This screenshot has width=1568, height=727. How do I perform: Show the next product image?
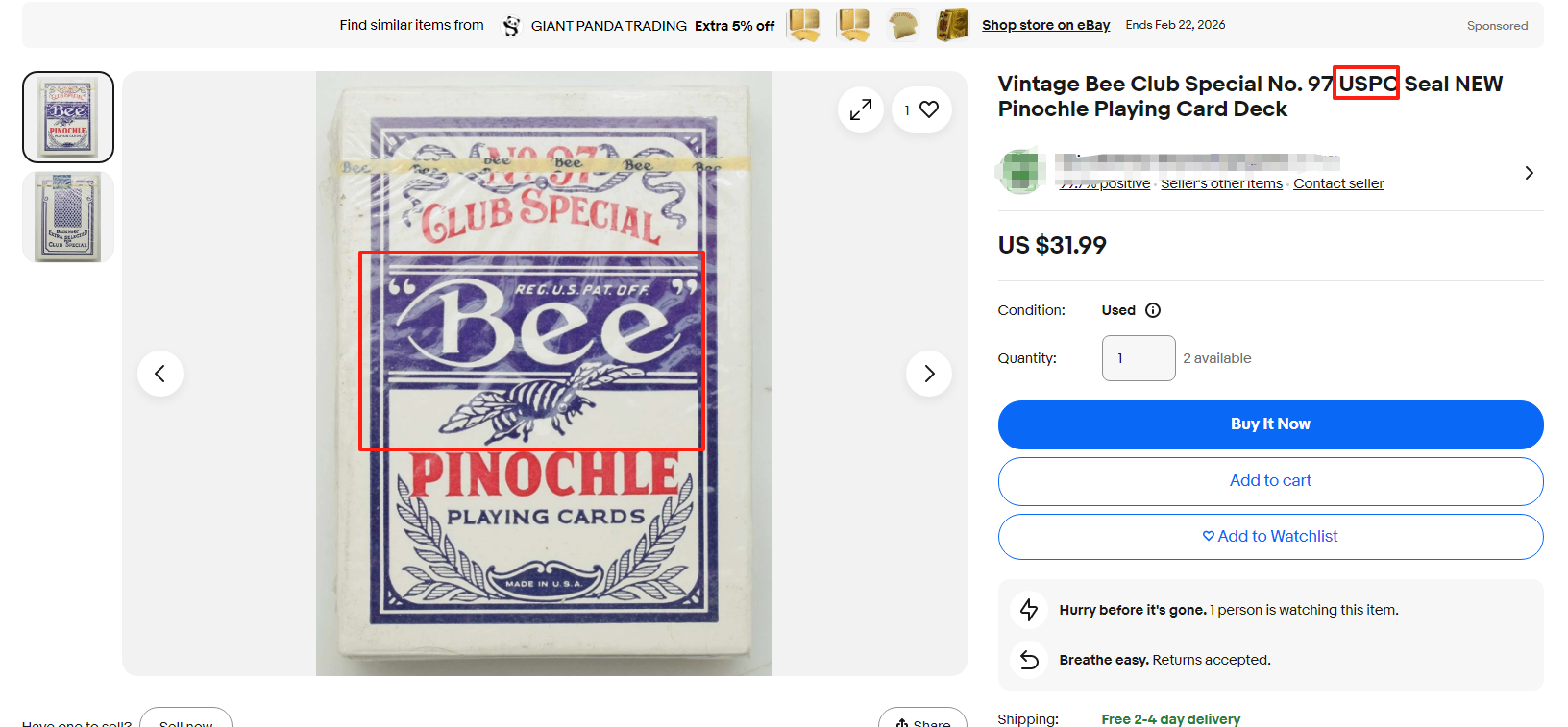coord(928,374)
